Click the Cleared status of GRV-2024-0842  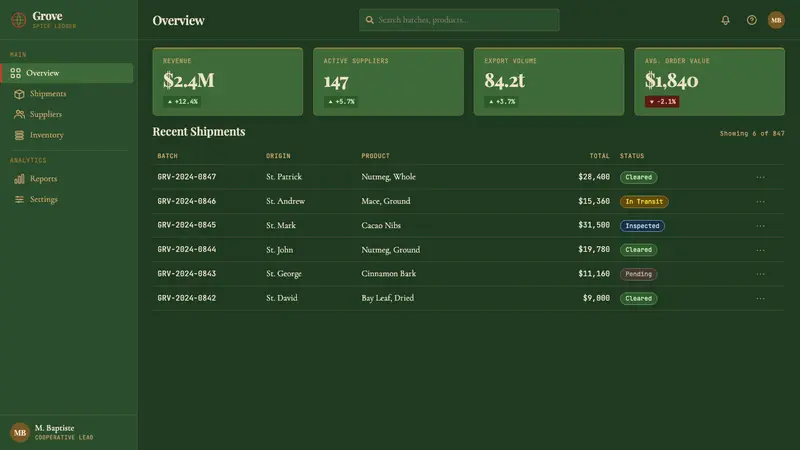[638, 298]
